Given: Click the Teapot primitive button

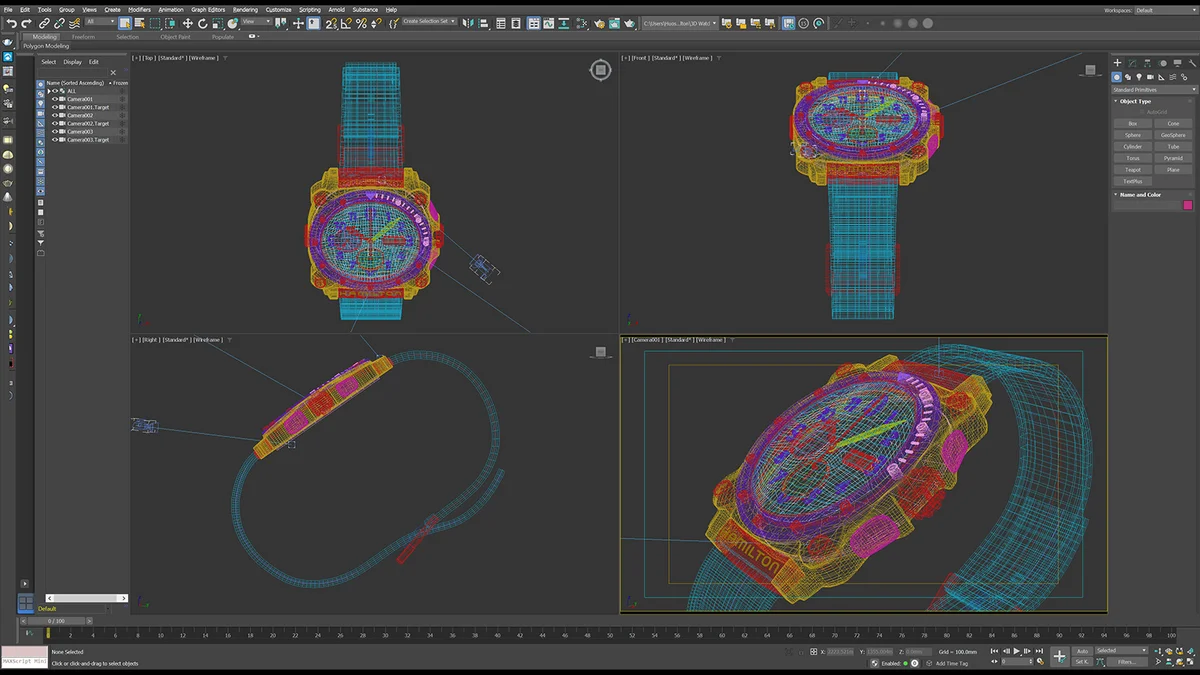Looking at the screenshot, I should (x=1132, y=170).
